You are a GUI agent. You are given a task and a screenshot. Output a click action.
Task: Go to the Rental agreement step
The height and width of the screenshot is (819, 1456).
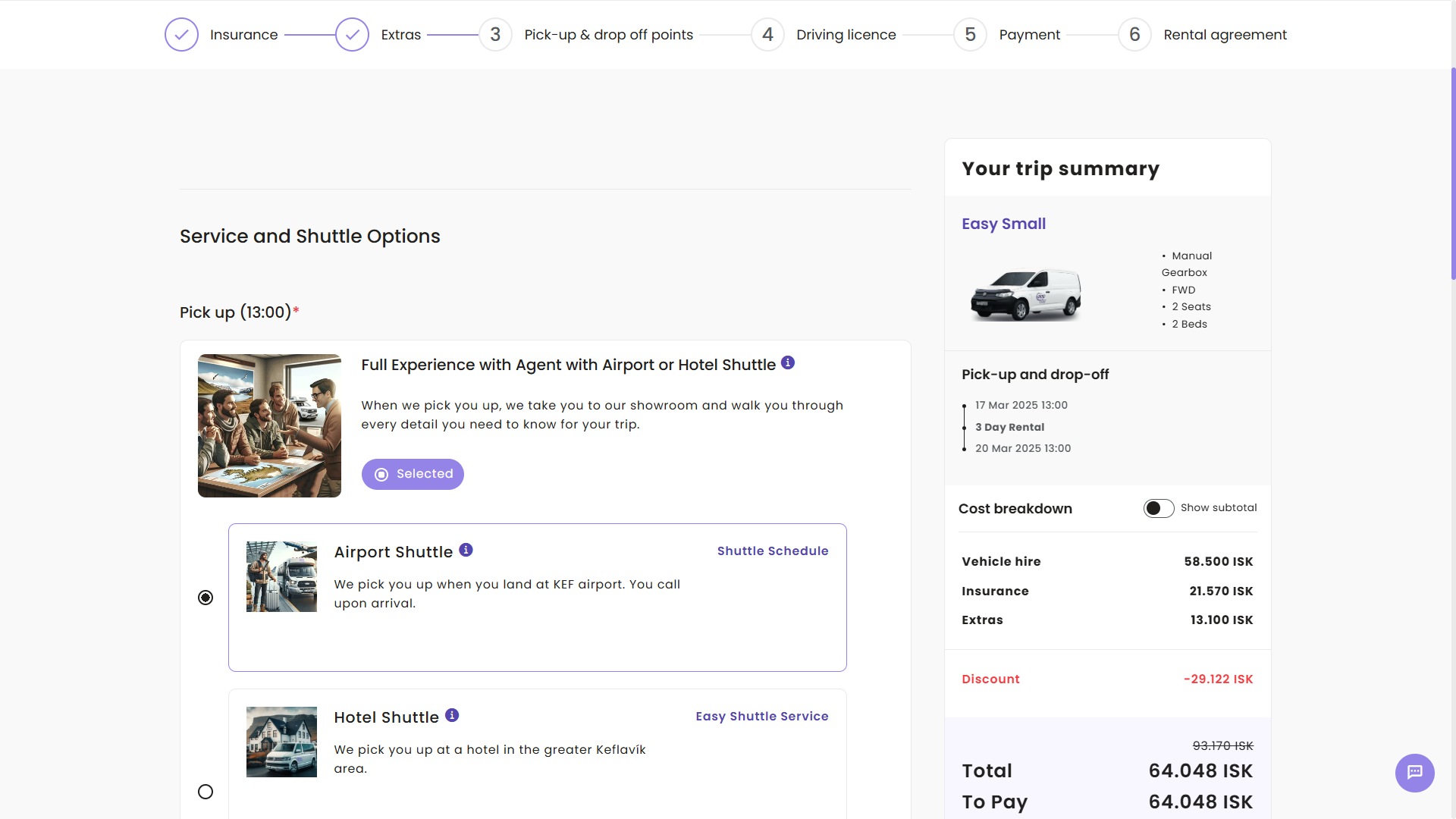pyautogui.click(x=1225, y=35)
